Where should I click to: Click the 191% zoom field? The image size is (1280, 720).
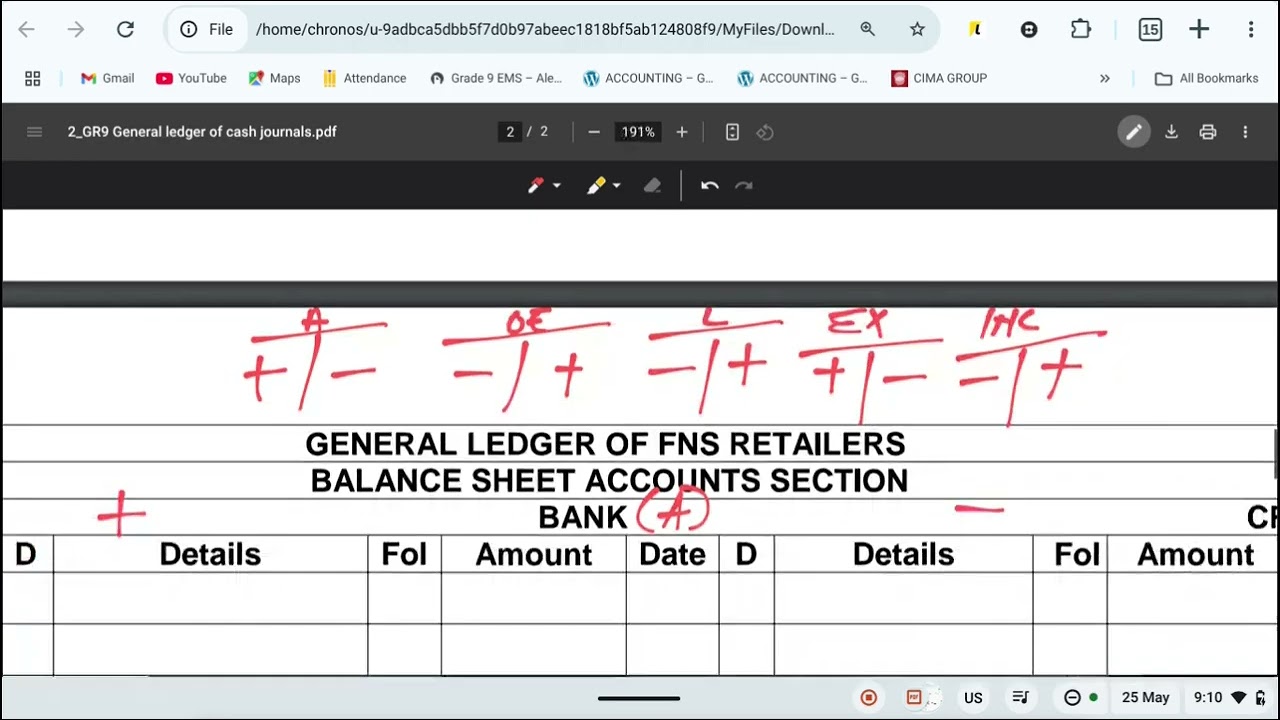point(638,132)
